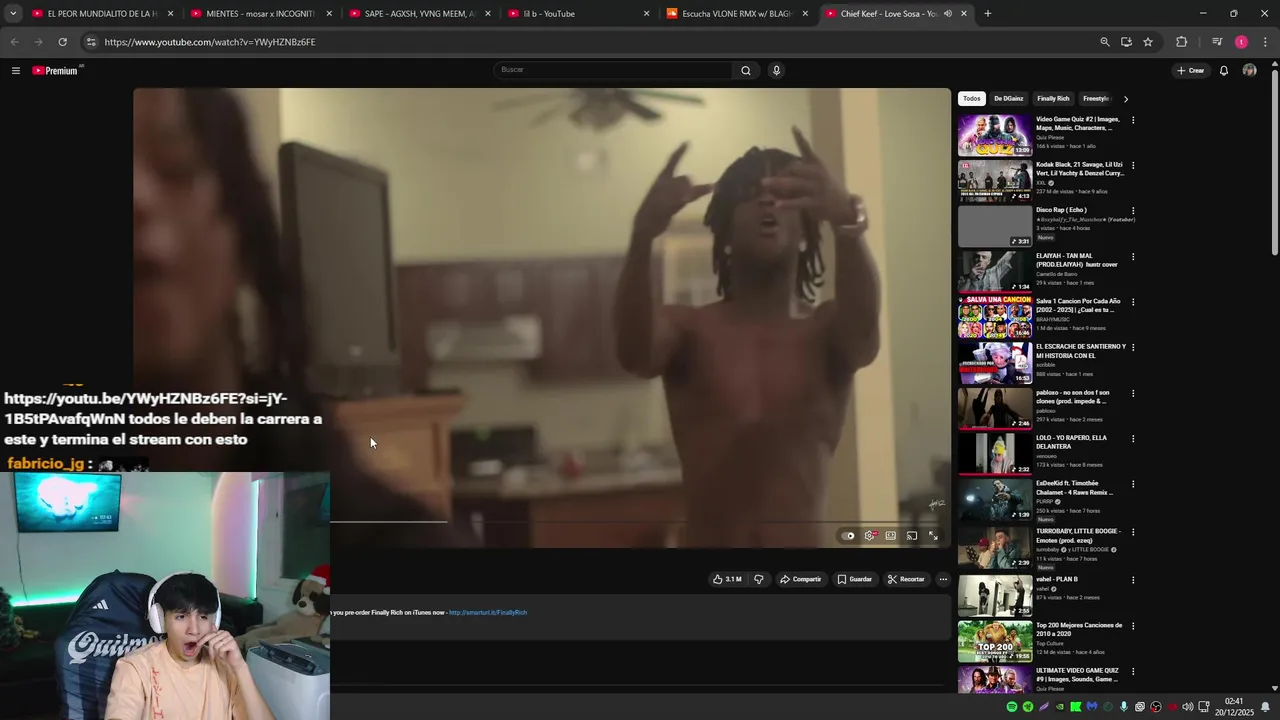Open OBS Studio tray icon
This screenshot has width=1280, height=720.
[x=1156, y=707]
